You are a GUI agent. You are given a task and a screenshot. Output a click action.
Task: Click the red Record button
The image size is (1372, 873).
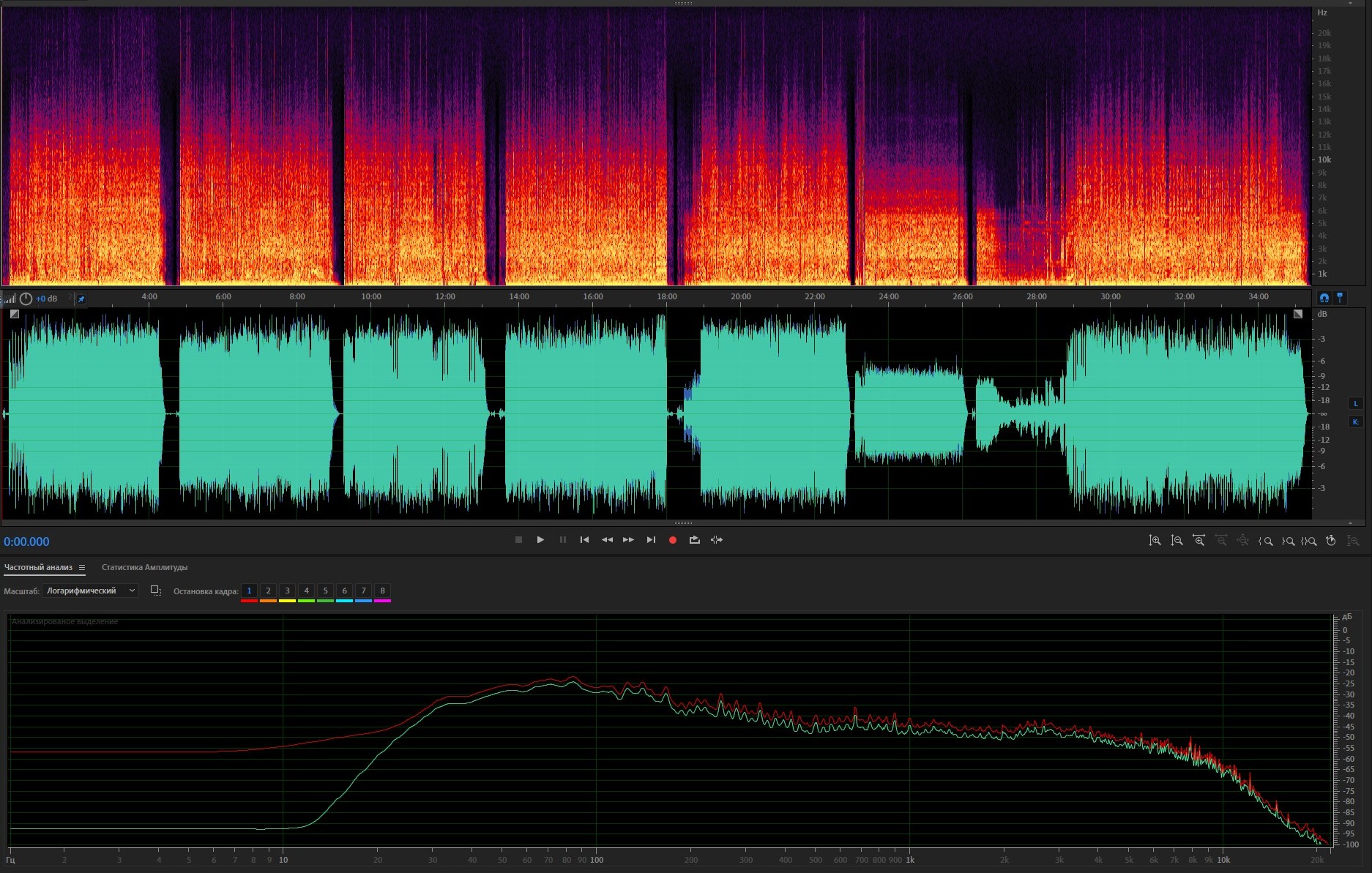[672, 540]
